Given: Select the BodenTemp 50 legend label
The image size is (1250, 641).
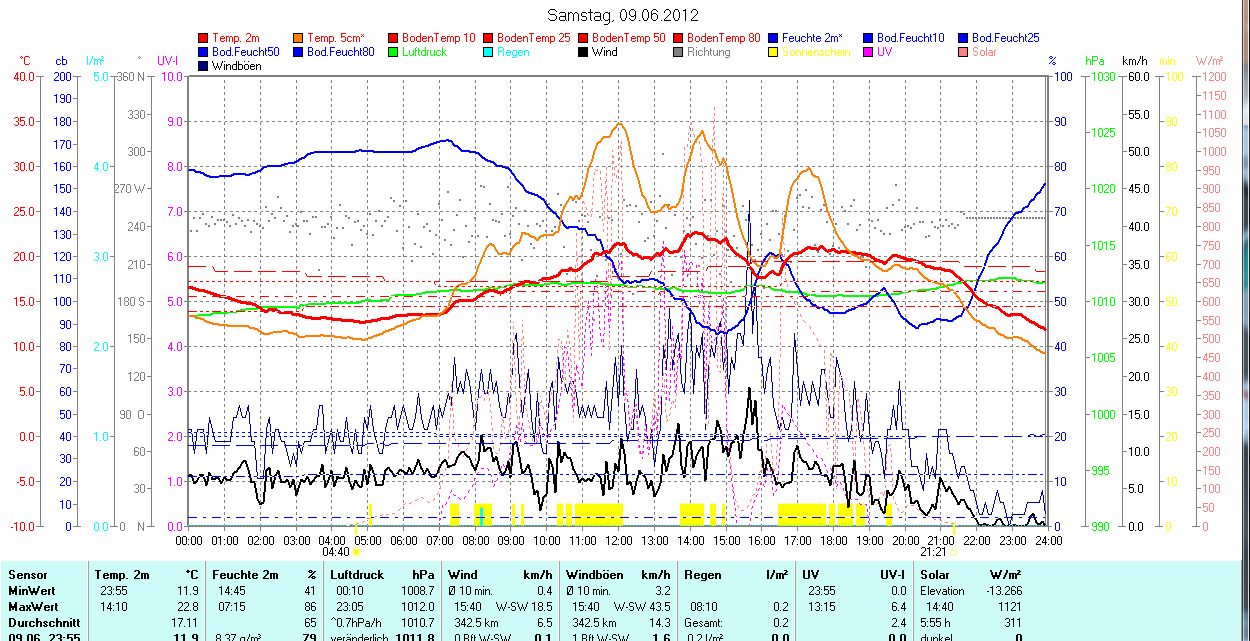Looking at the screenshot, I should point(629,38).
